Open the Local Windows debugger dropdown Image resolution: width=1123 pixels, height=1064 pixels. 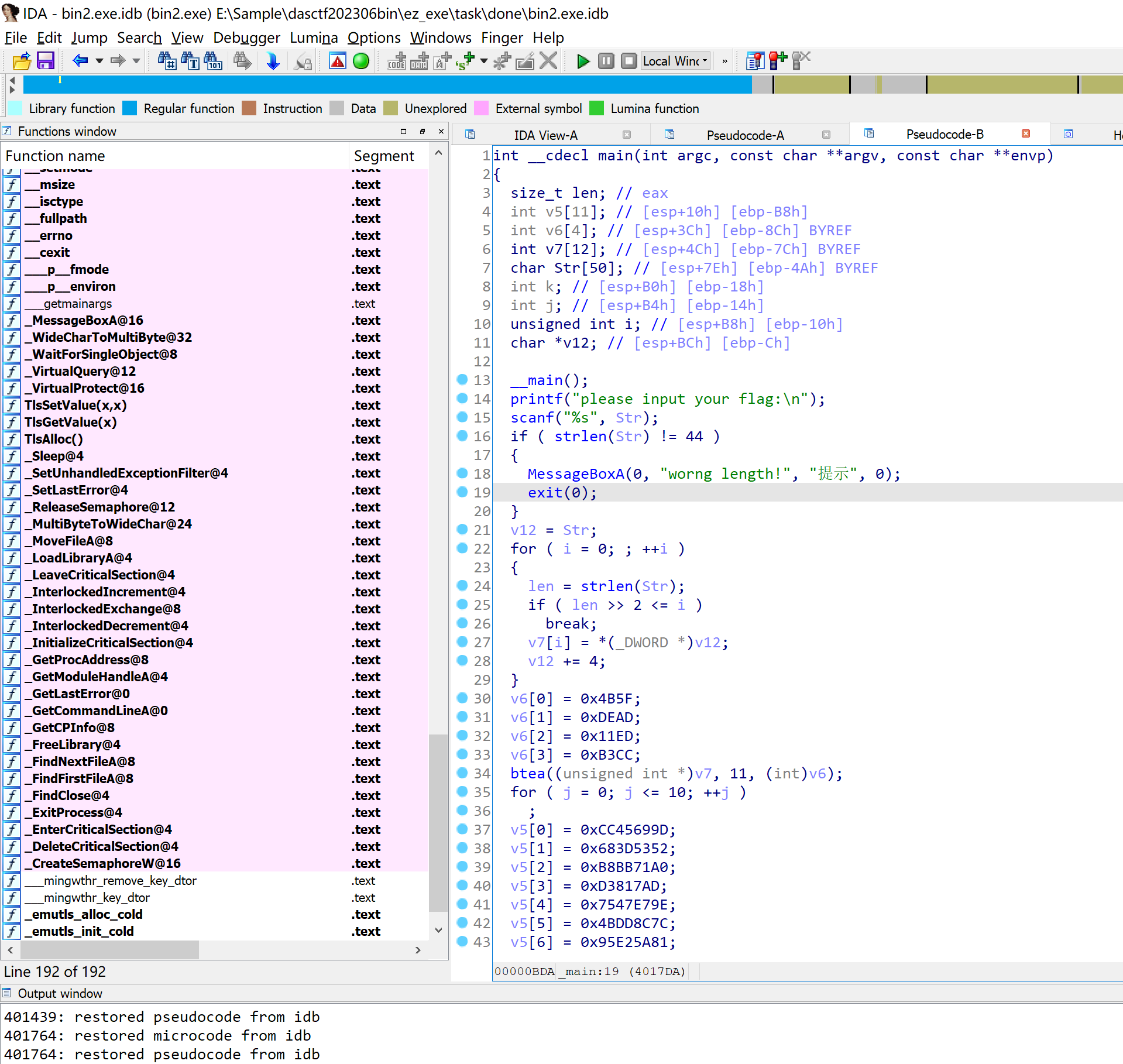tap(676, 61)
